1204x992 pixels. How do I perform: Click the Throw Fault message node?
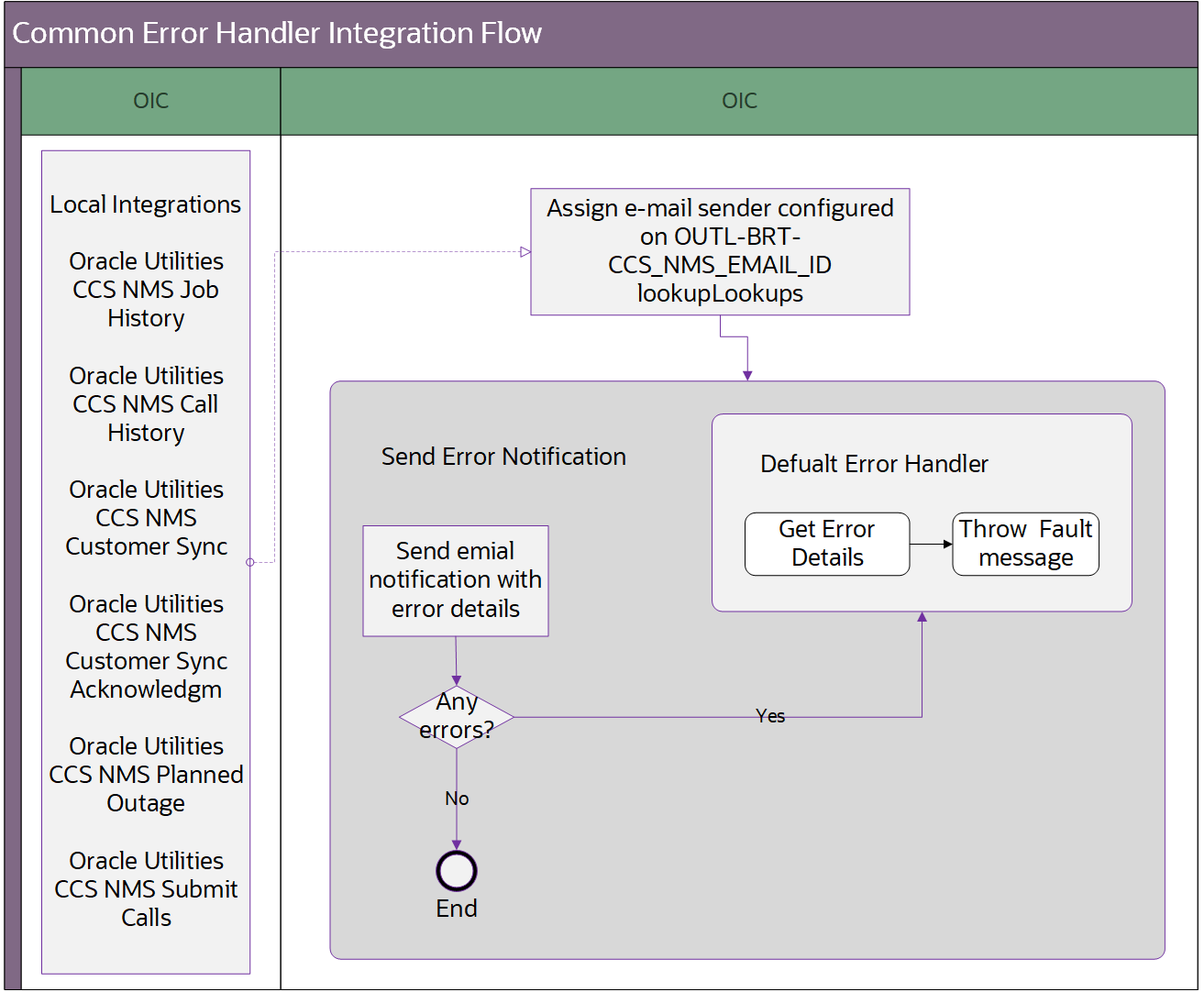(1025, 544)
